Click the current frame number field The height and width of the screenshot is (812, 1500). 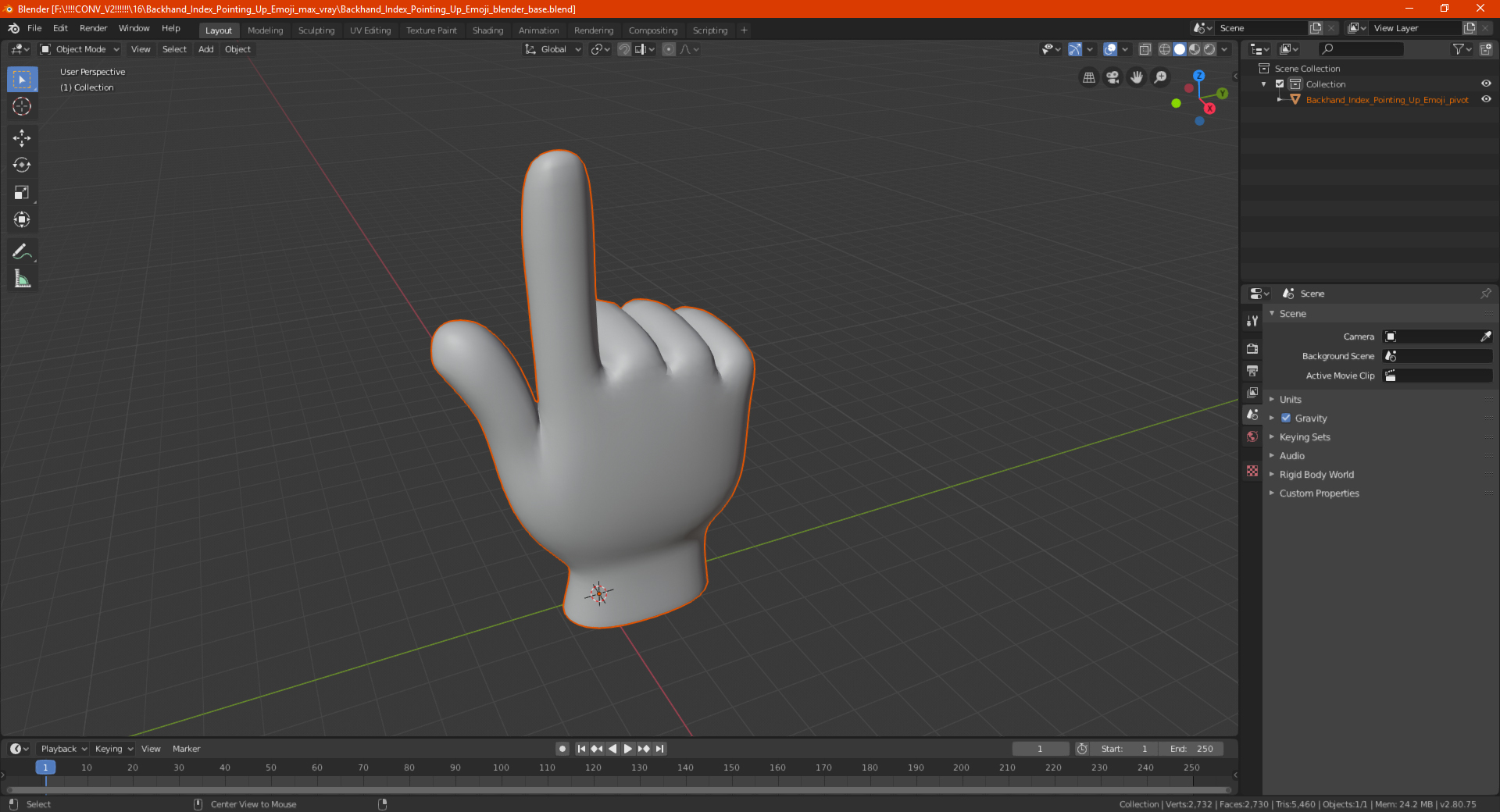tap(1041, 749)
